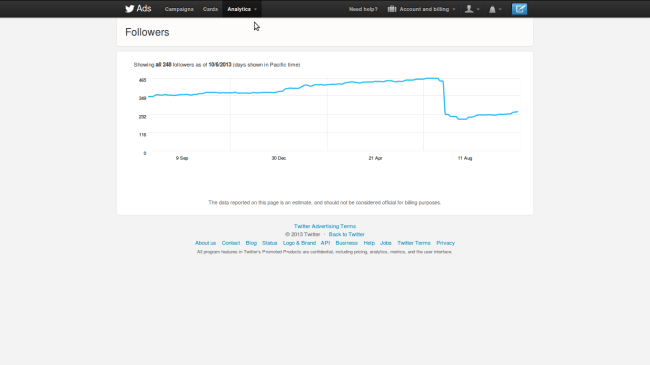
Task: Click Back to Twitter link
Action: [x=347, y=234]
